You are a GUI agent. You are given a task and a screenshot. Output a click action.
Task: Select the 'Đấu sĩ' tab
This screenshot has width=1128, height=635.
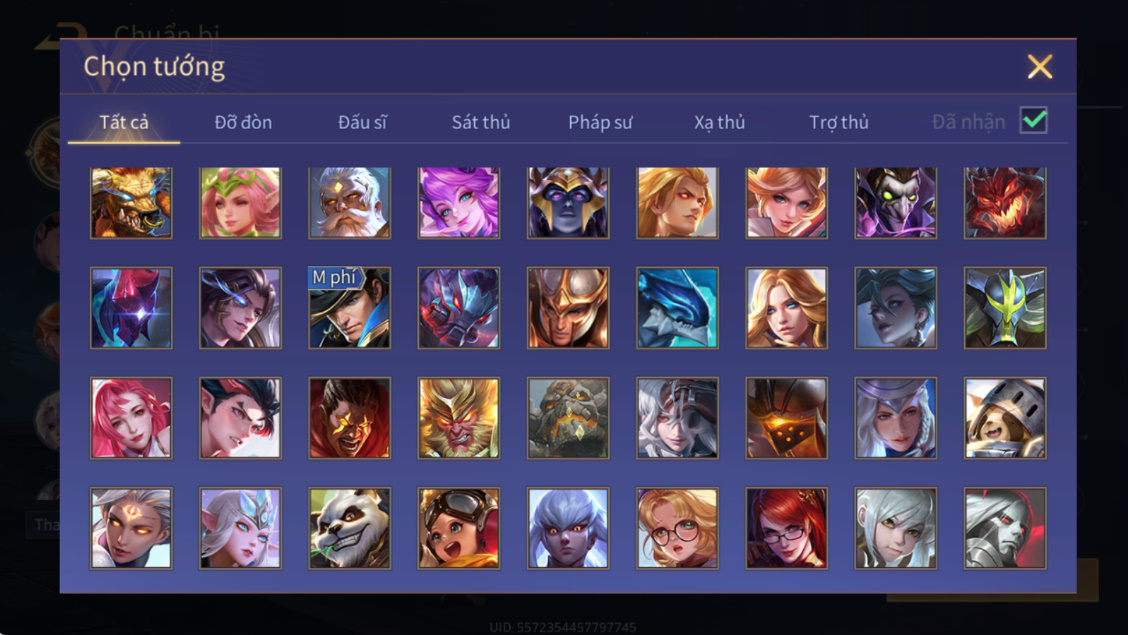click(x=362, y=122)
